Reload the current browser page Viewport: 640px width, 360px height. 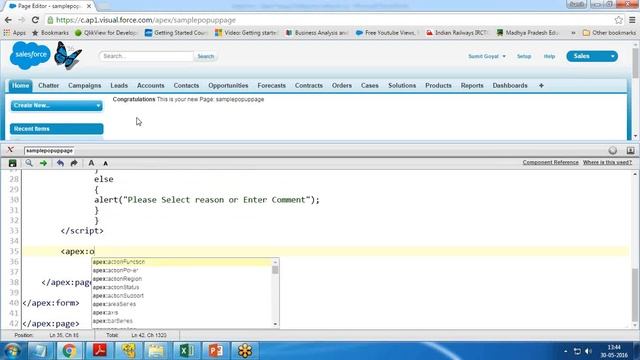[35, 20]
